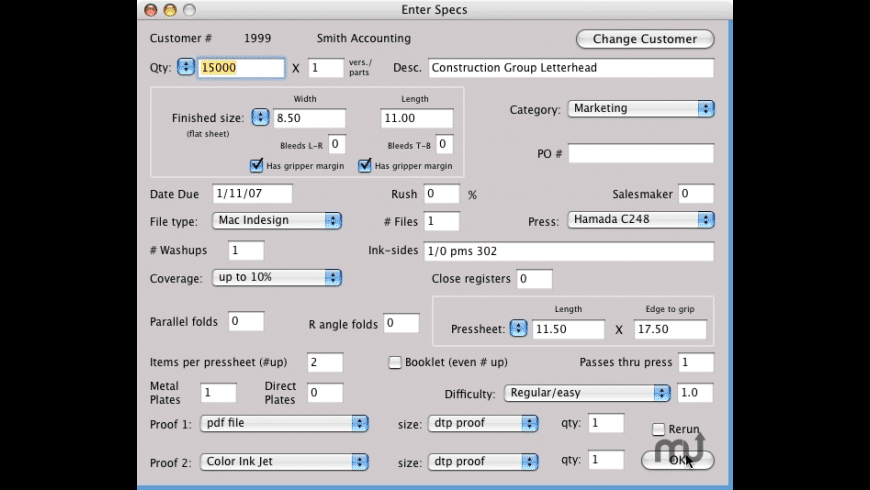
Task: Click the Date Due field
Action: (252, 194)
